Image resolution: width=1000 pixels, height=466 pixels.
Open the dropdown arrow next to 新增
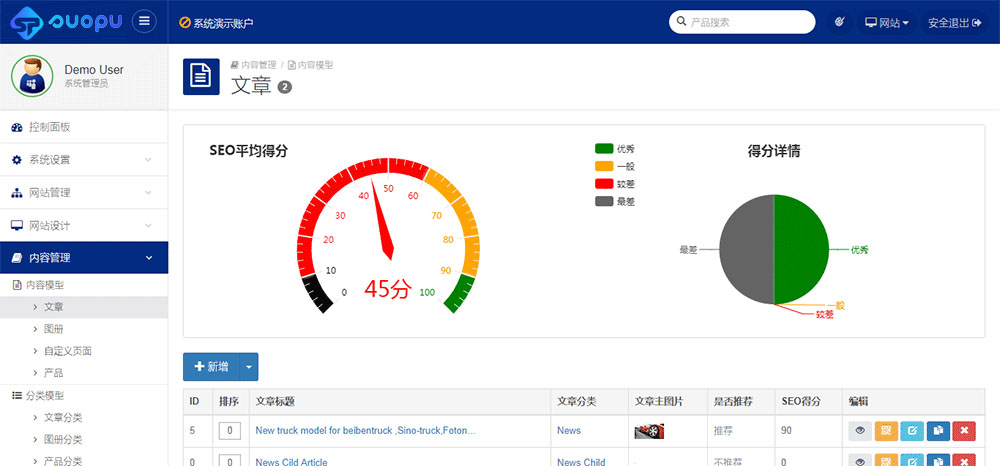point(249,367)
